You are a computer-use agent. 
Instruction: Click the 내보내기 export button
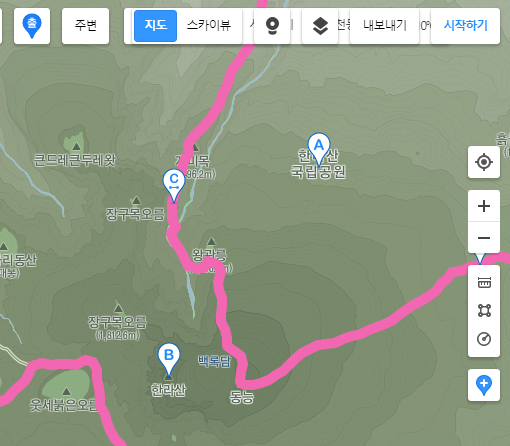pos(385,26)
